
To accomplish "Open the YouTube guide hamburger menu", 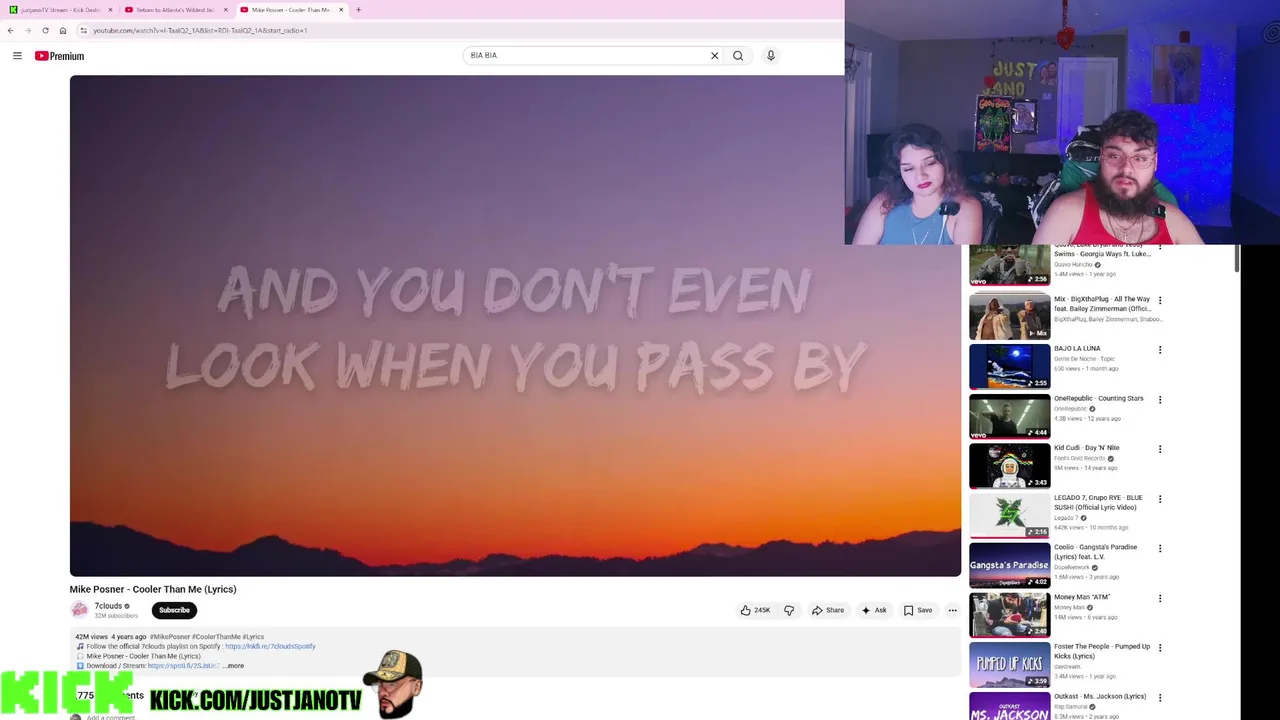I will (17, 56).
